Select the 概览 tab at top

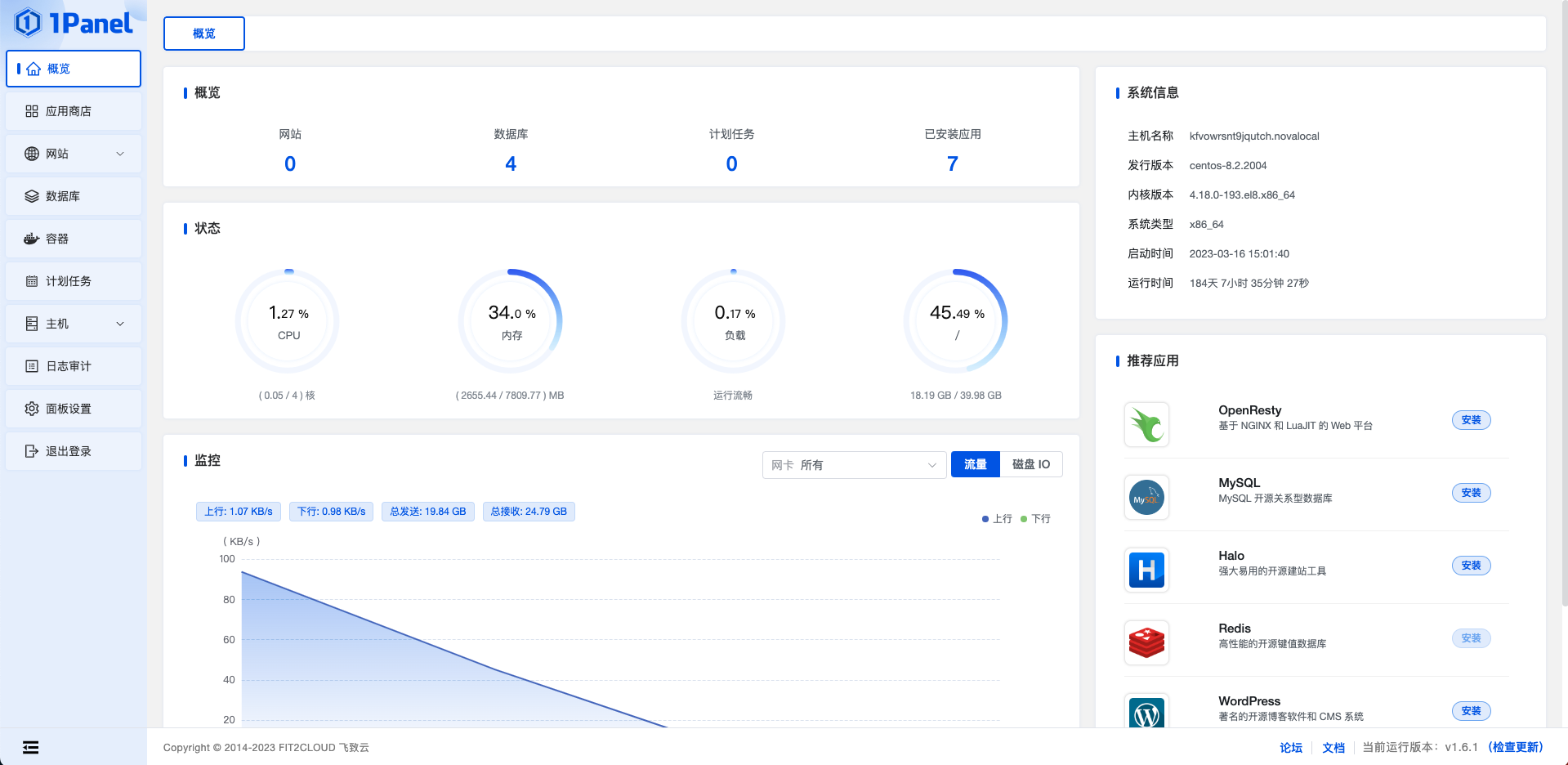pyautogui.click(x=204, y=34)
